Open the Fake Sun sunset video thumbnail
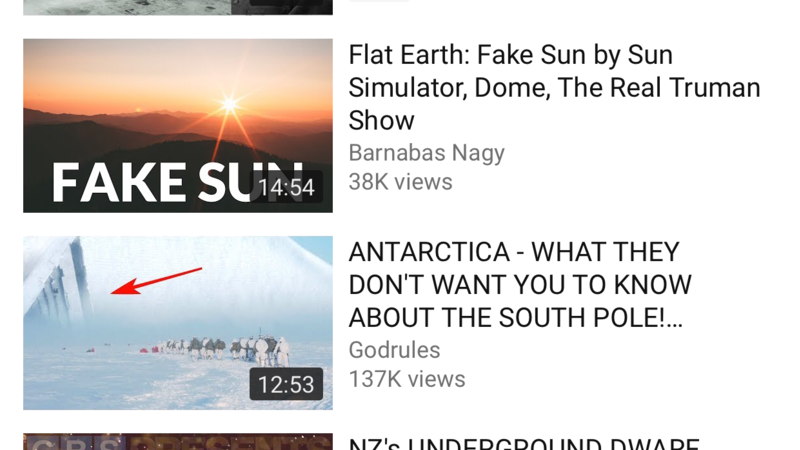 [178, 126]
